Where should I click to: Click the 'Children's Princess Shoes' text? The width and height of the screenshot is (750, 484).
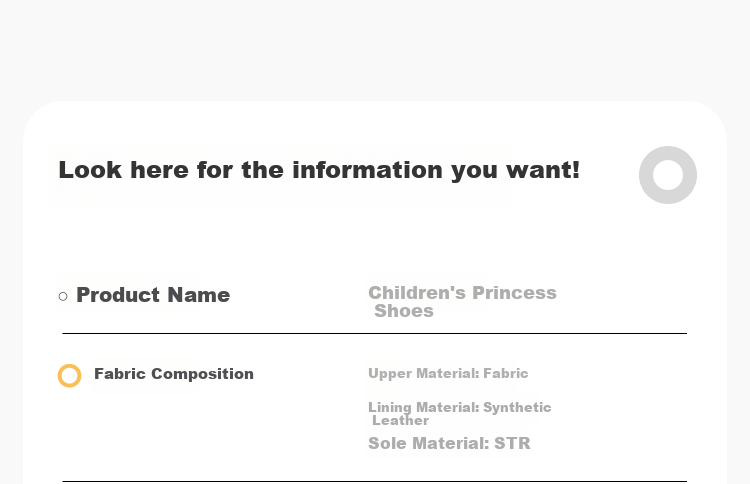tap(462, 302)
